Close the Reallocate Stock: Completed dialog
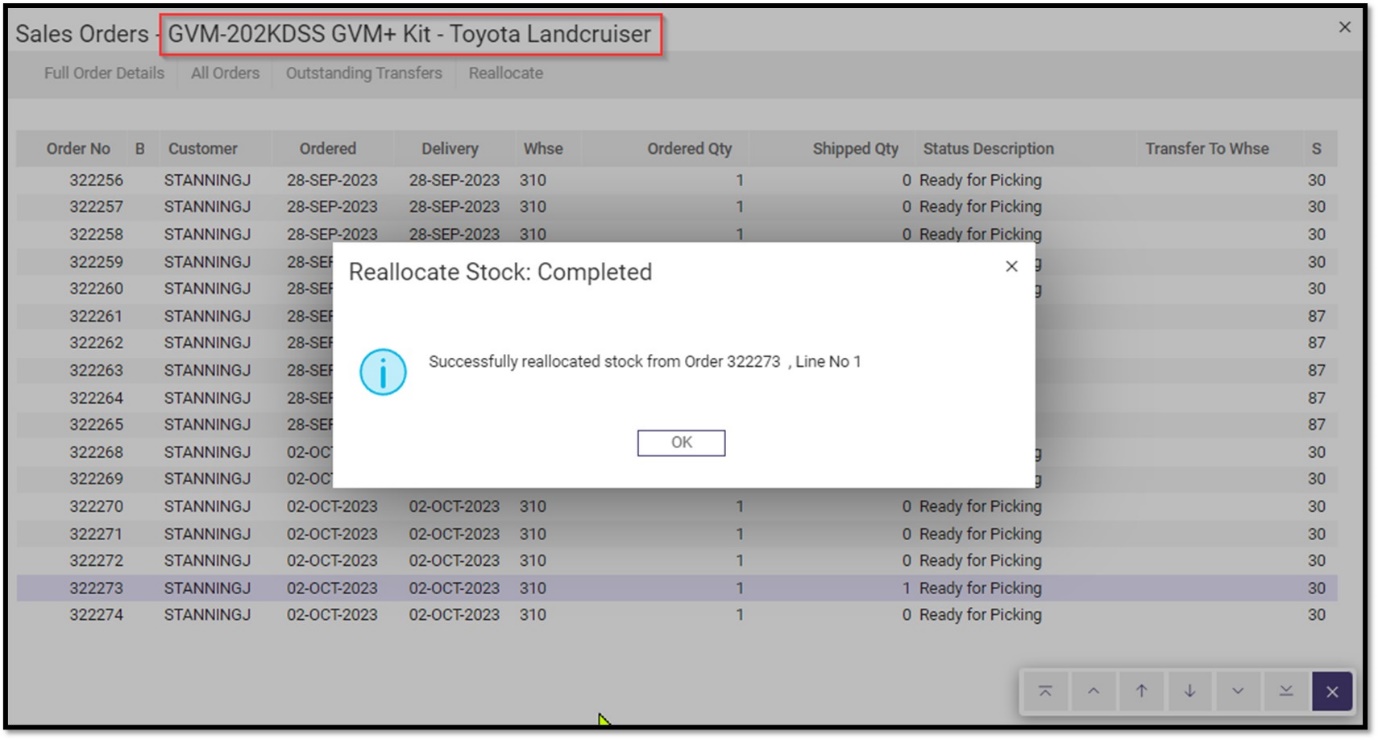This screenshot has height=740, width=1378. point(1011,267)
